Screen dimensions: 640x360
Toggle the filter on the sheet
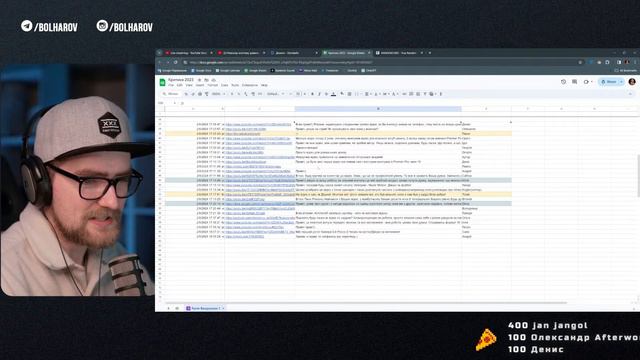click(425, 94)
